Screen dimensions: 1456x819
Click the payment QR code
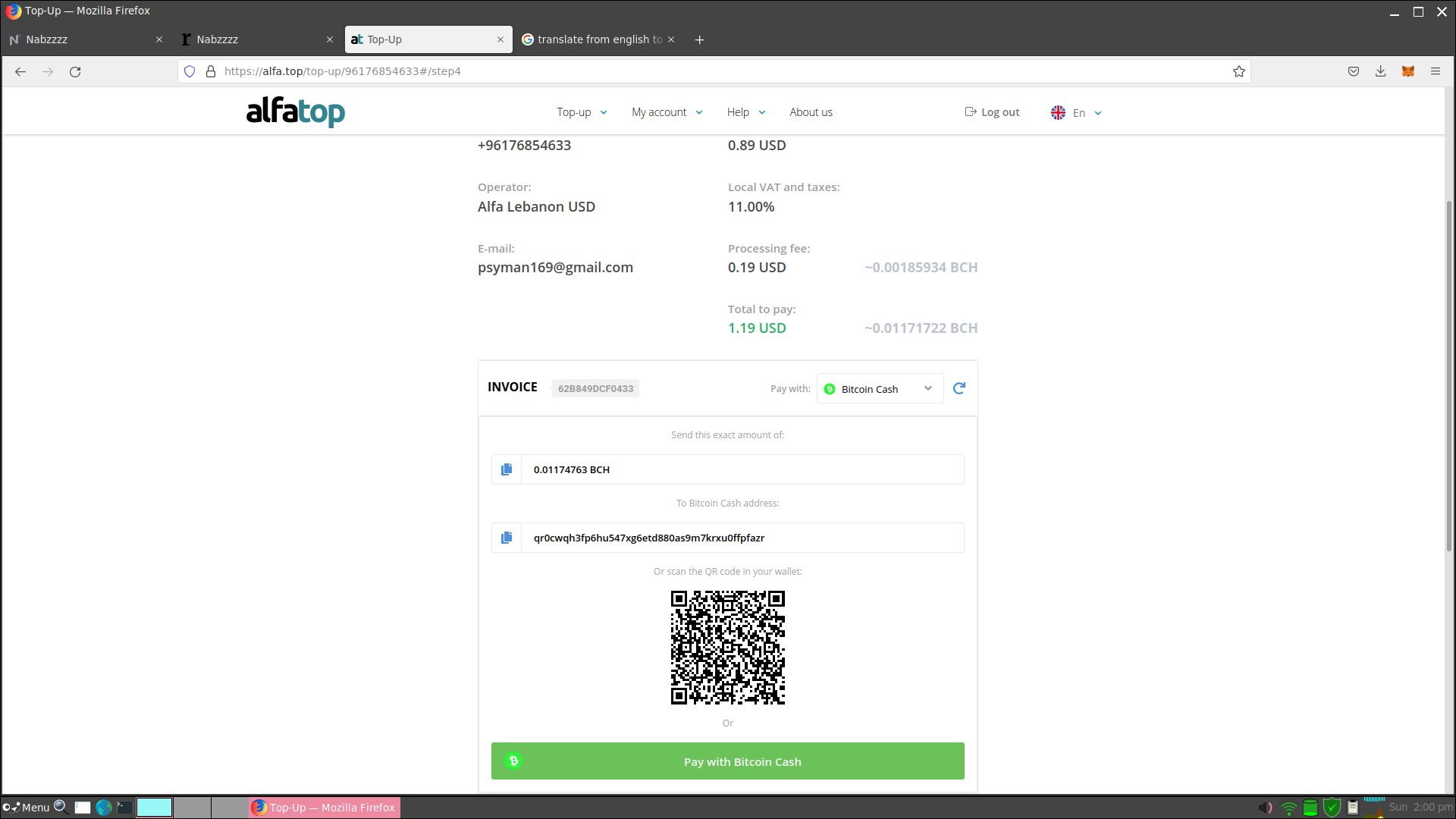(x=727, y=648)
